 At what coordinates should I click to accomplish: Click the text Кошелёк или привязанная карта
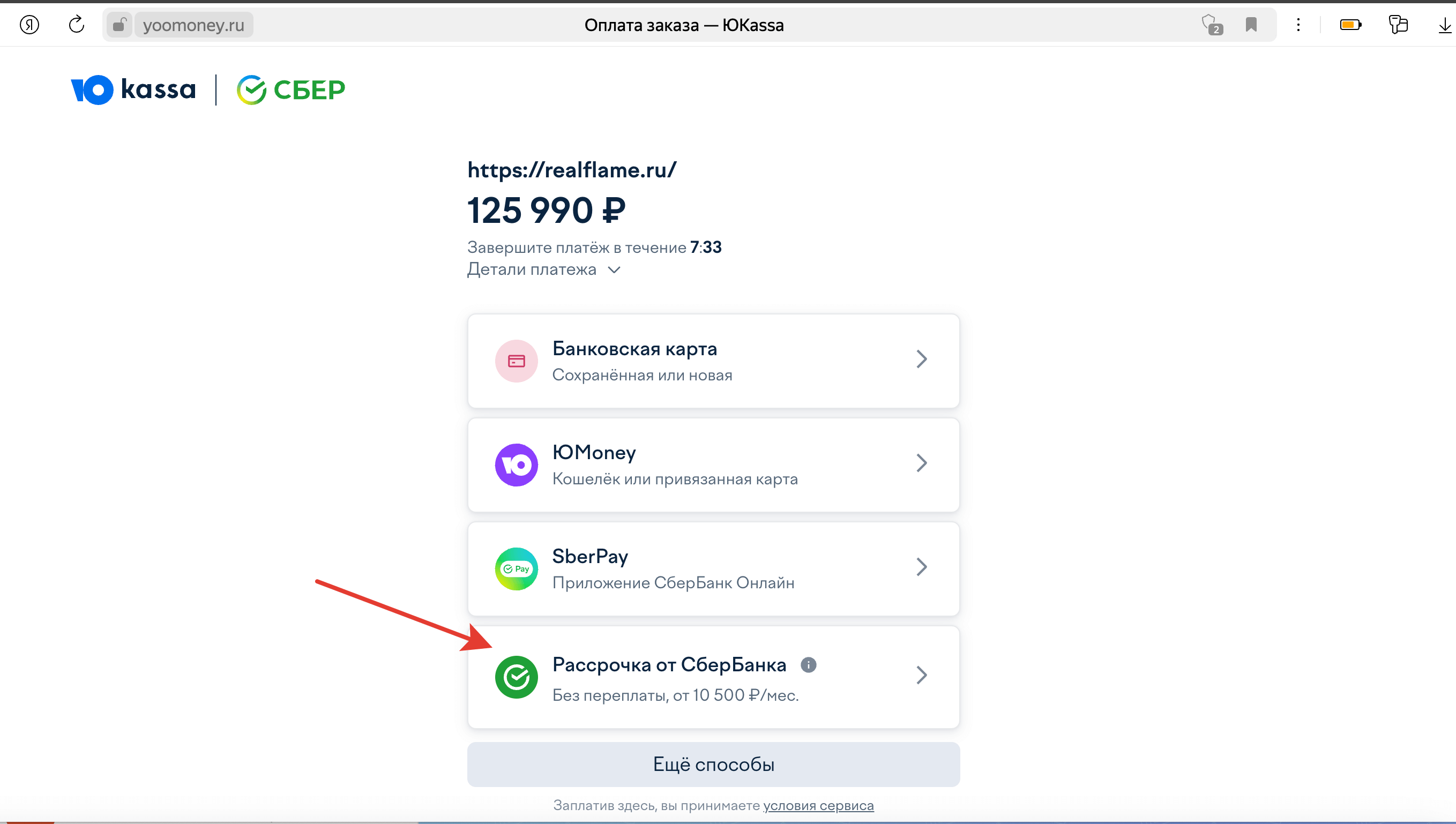pyautogui.click(x=675, y=480)
